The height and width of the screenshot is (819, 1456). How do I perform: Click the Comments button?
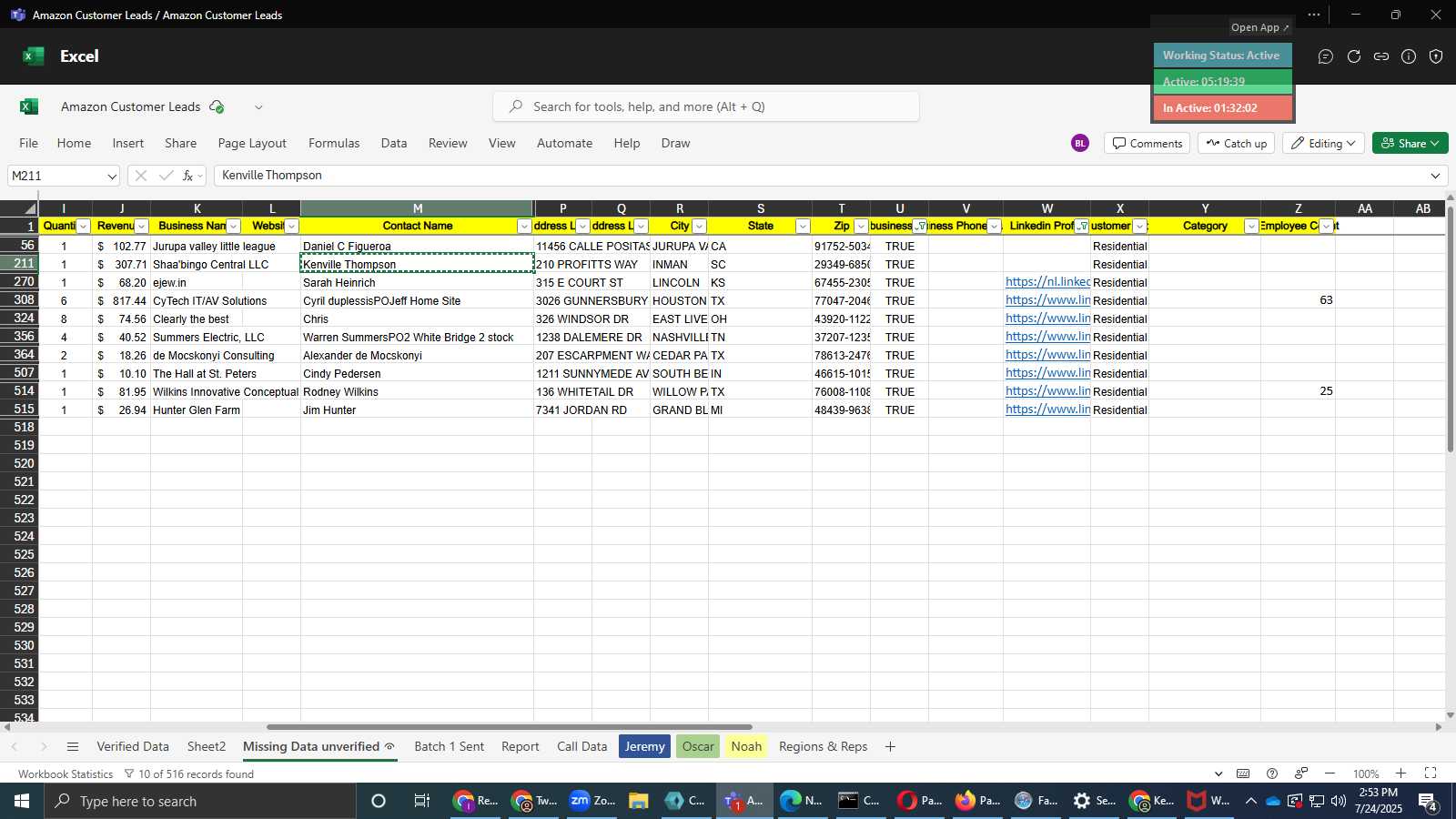point(1147,143)
